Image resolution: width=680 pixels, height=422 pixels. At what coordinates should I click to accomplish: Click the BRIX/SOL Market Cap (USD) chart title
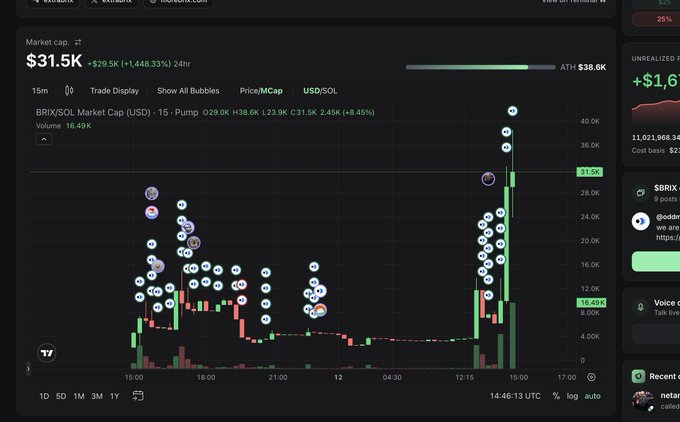[117, 112]
